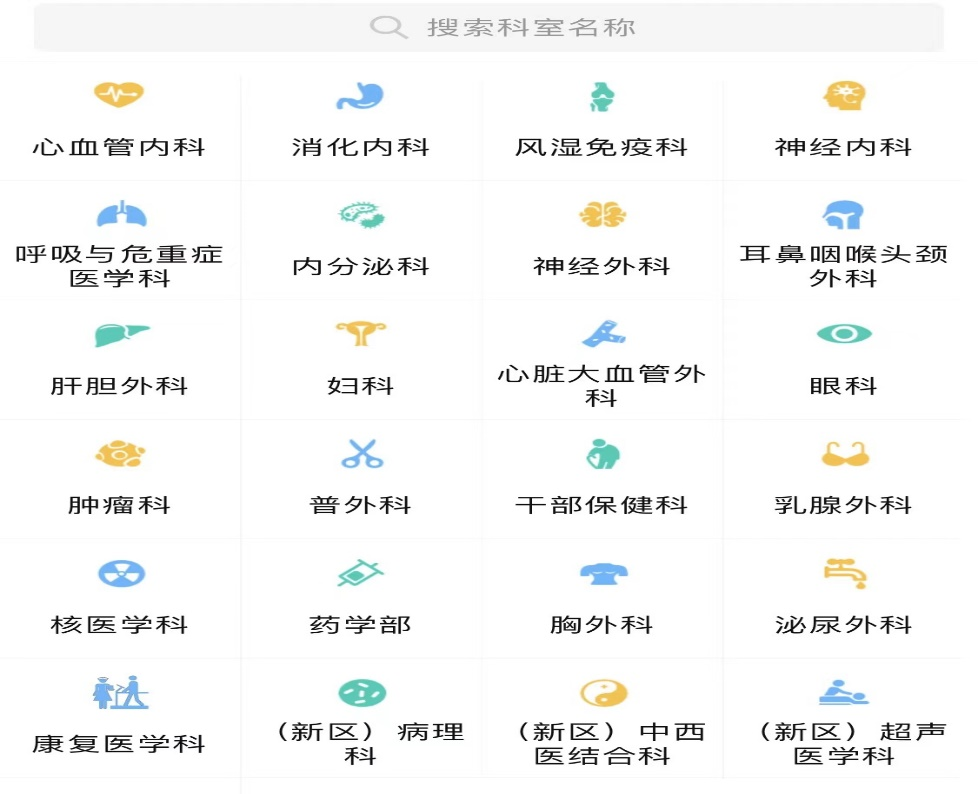The height and width of the screenshot is (794, 978).
Task: Open the 乳腺外科 department label
Action: (843, 506)
